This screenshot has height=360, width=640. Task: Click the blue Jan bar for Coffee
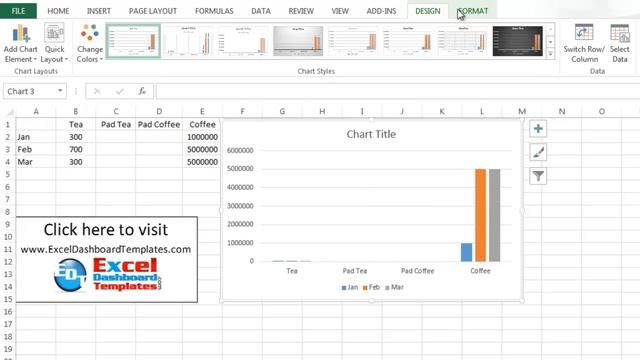(x=466, y=252)
